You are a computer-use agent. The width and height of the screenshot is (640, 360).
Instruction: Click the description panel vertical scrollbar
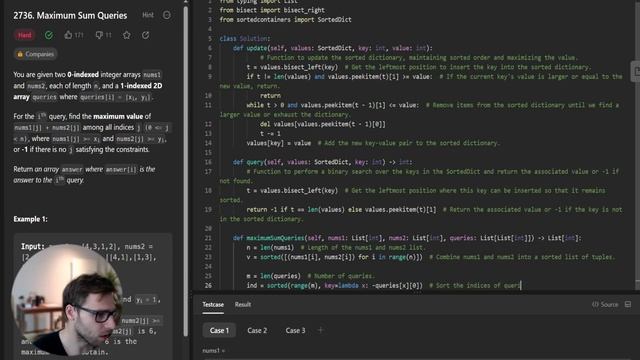[x=186, y=171]
